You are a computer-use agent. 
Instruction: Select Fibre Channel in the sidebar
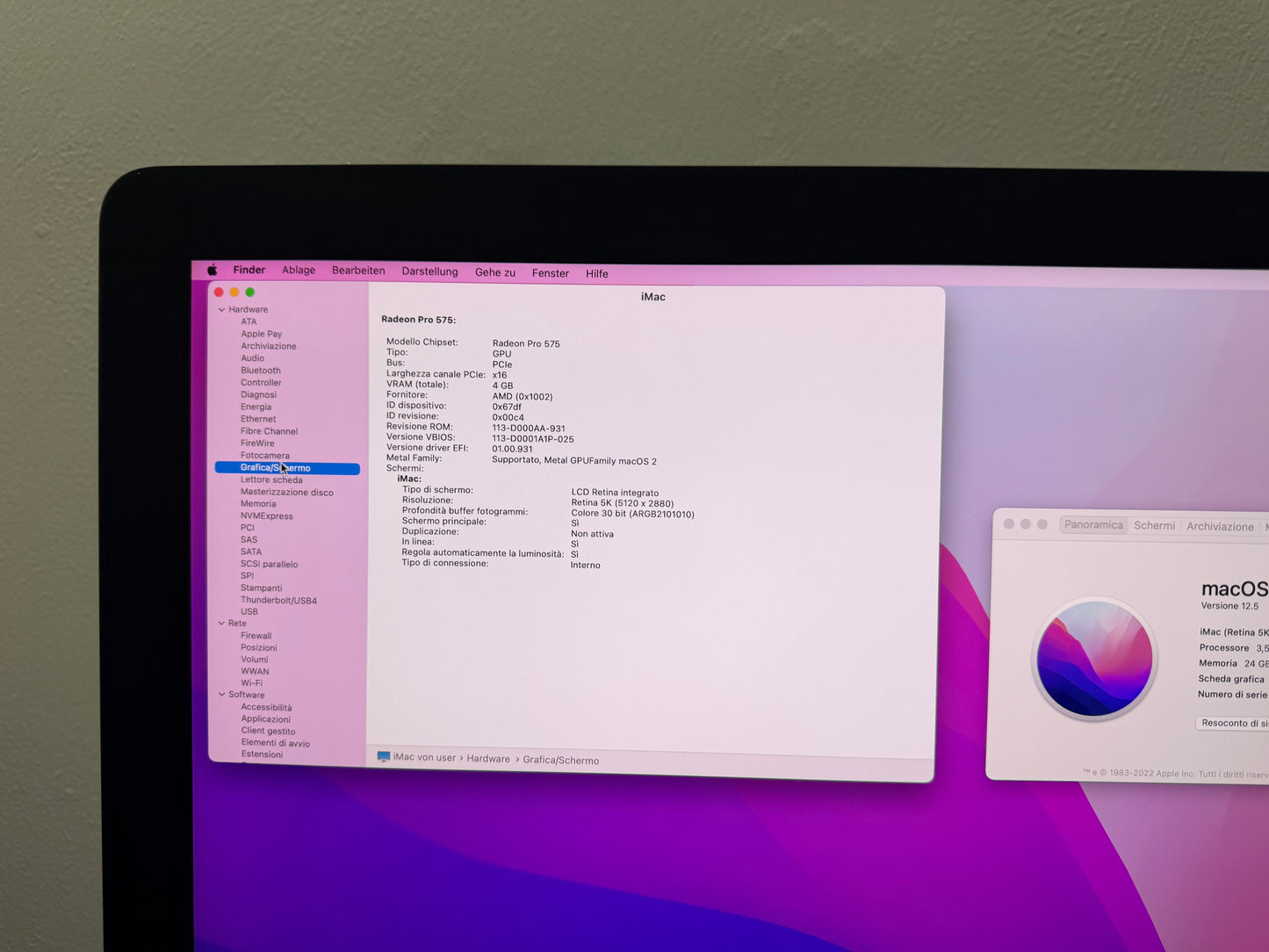(270, 431)
